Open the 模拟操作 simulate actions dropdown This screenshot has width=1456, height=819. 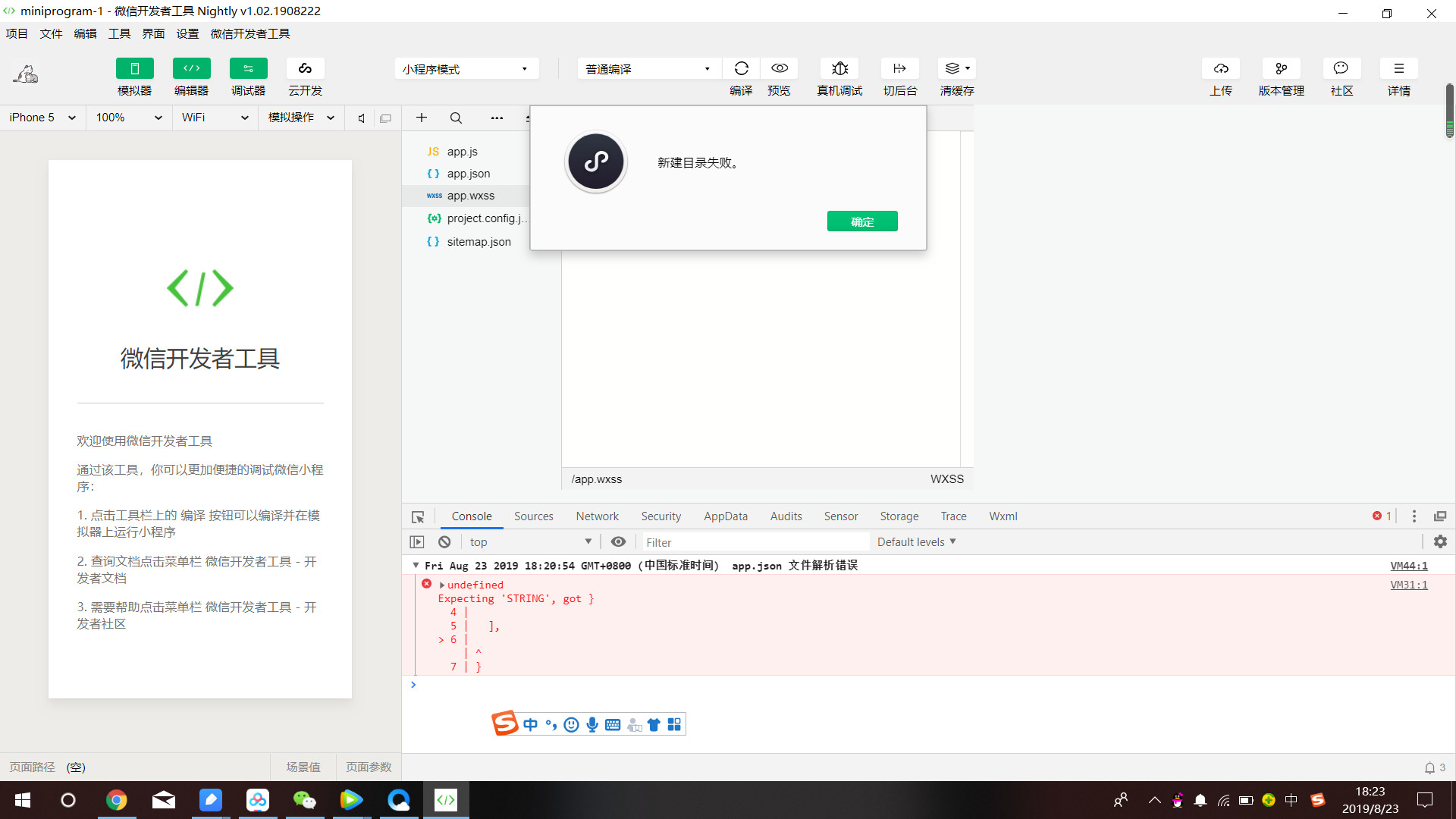point(301,118)
